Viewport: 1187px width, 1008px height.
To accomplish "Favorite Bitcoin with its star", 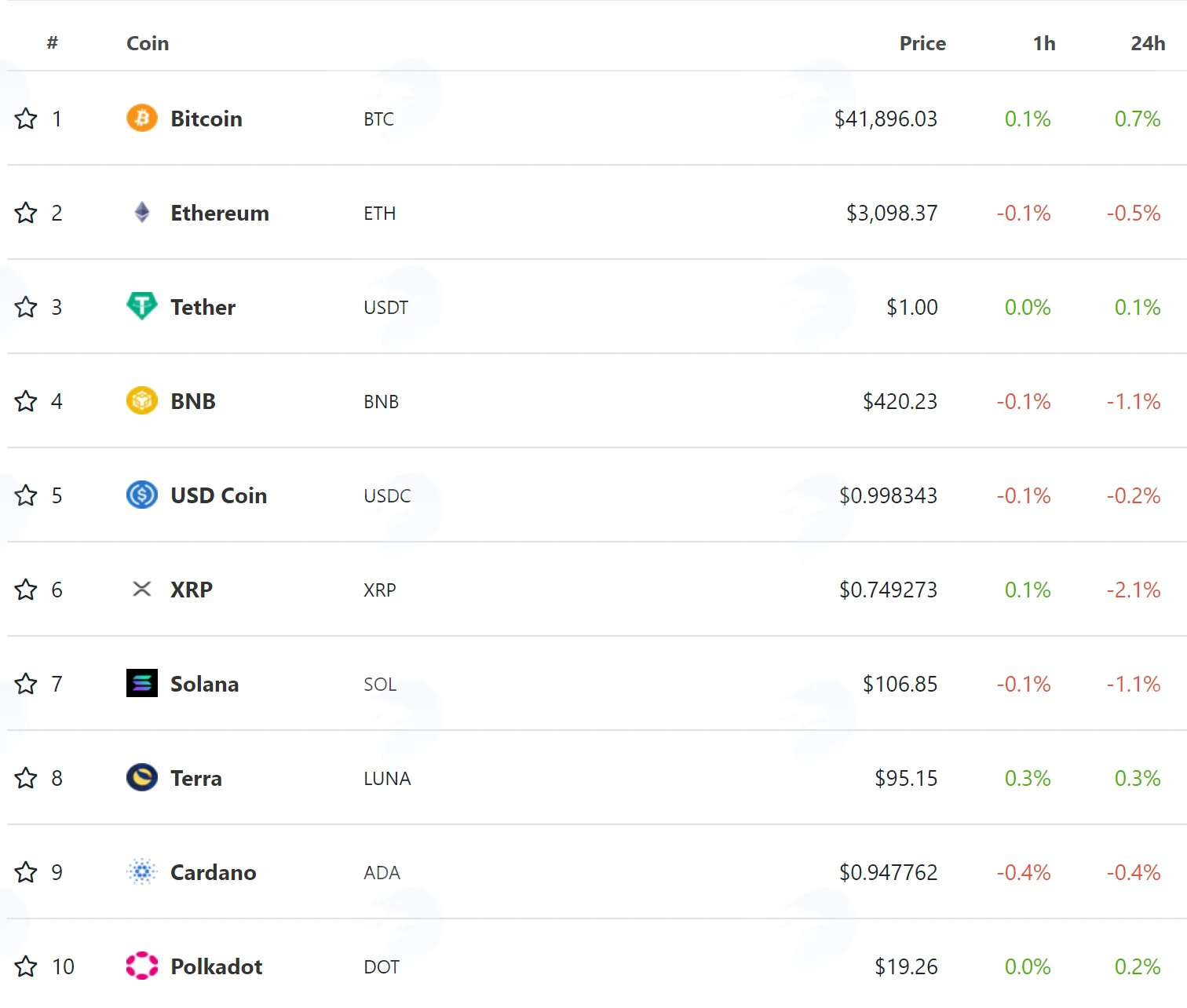I will (26, 119).
